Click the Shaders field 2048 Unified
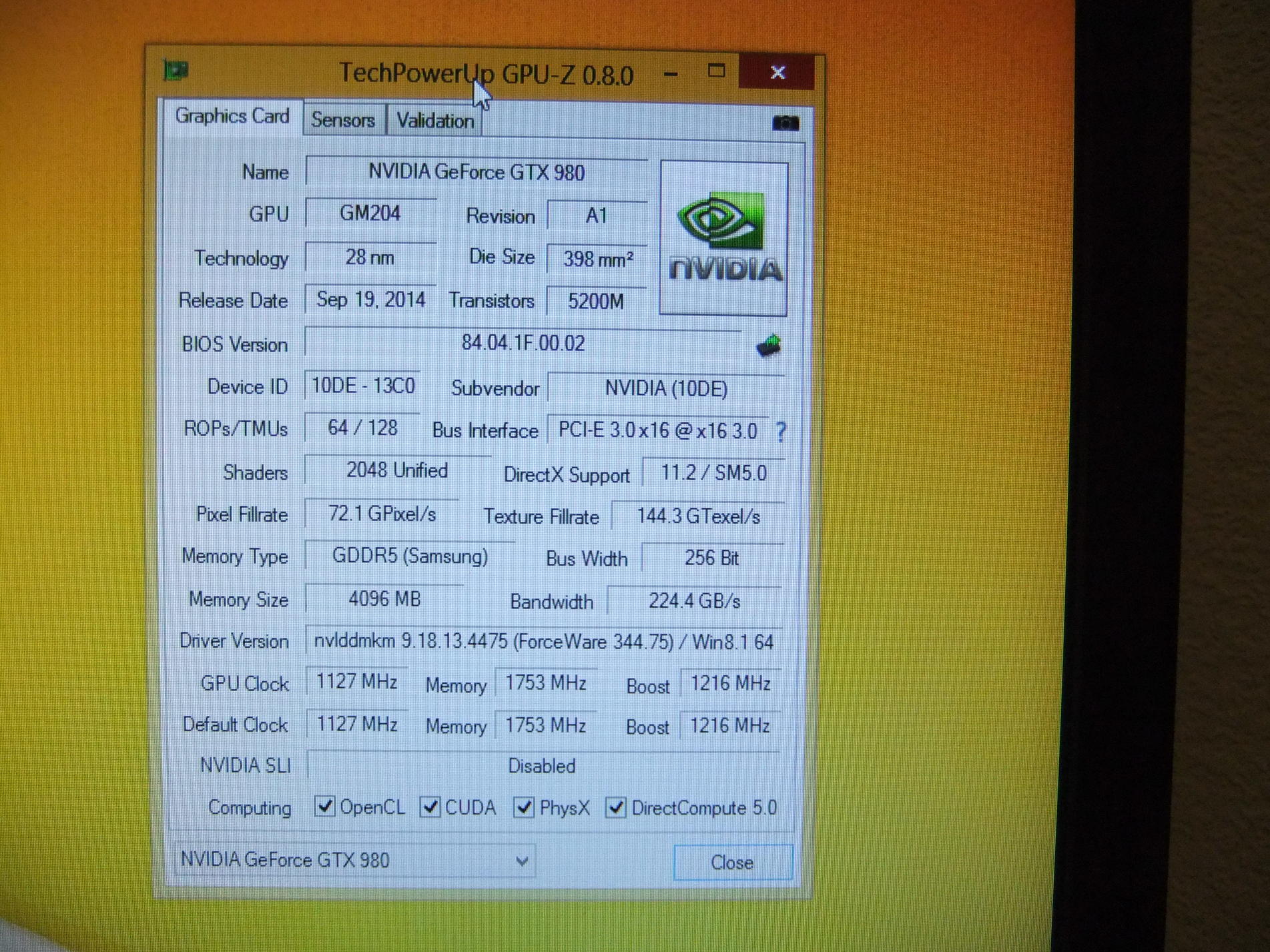This screenshot has width=1270, height=952. pyautogui.click(x=398, y=470)
